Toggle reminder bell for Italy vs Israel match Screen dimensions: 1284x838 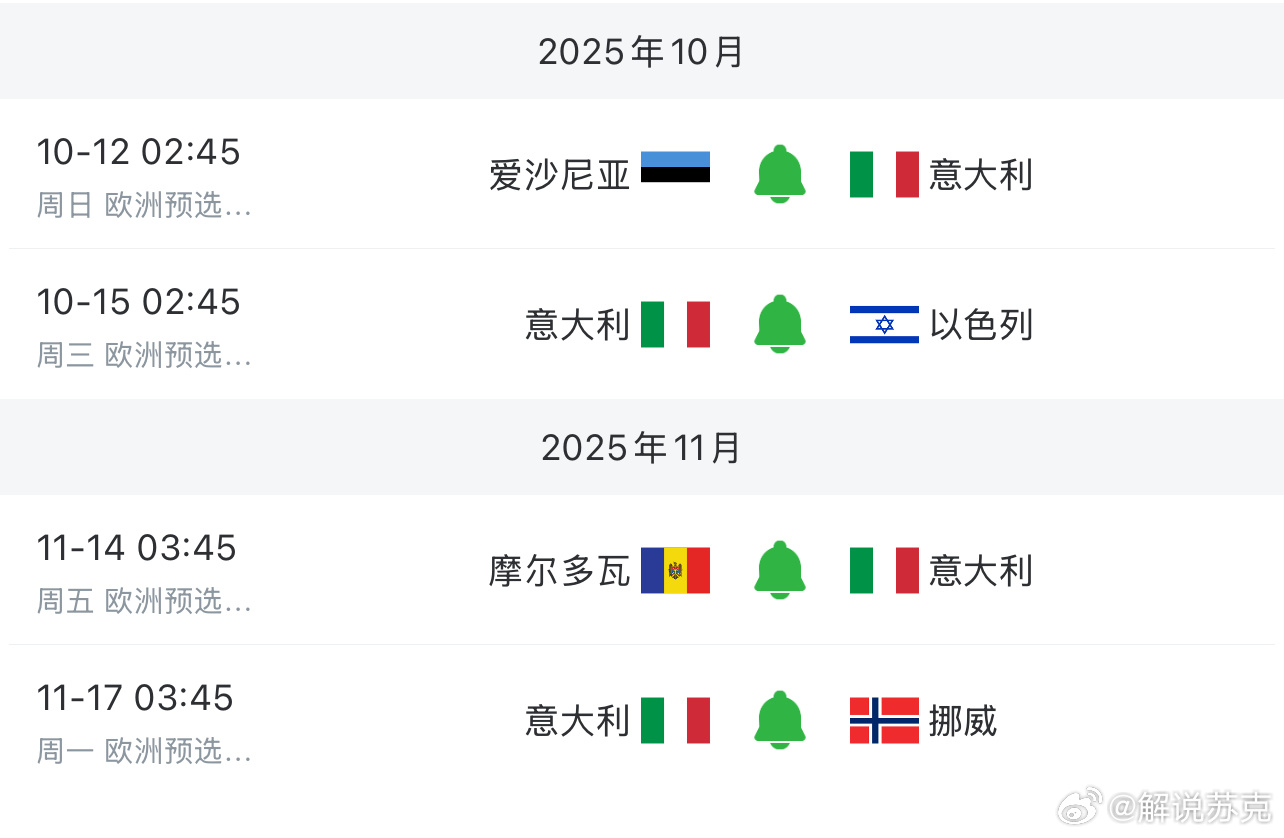[x=779, y=324]
